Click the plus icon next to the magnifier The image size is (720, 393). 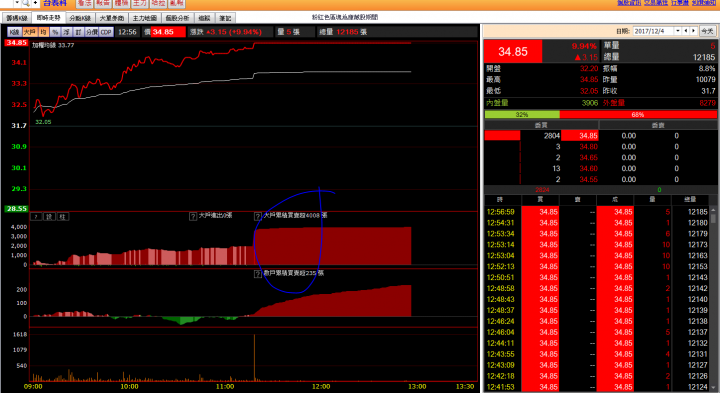35,3
